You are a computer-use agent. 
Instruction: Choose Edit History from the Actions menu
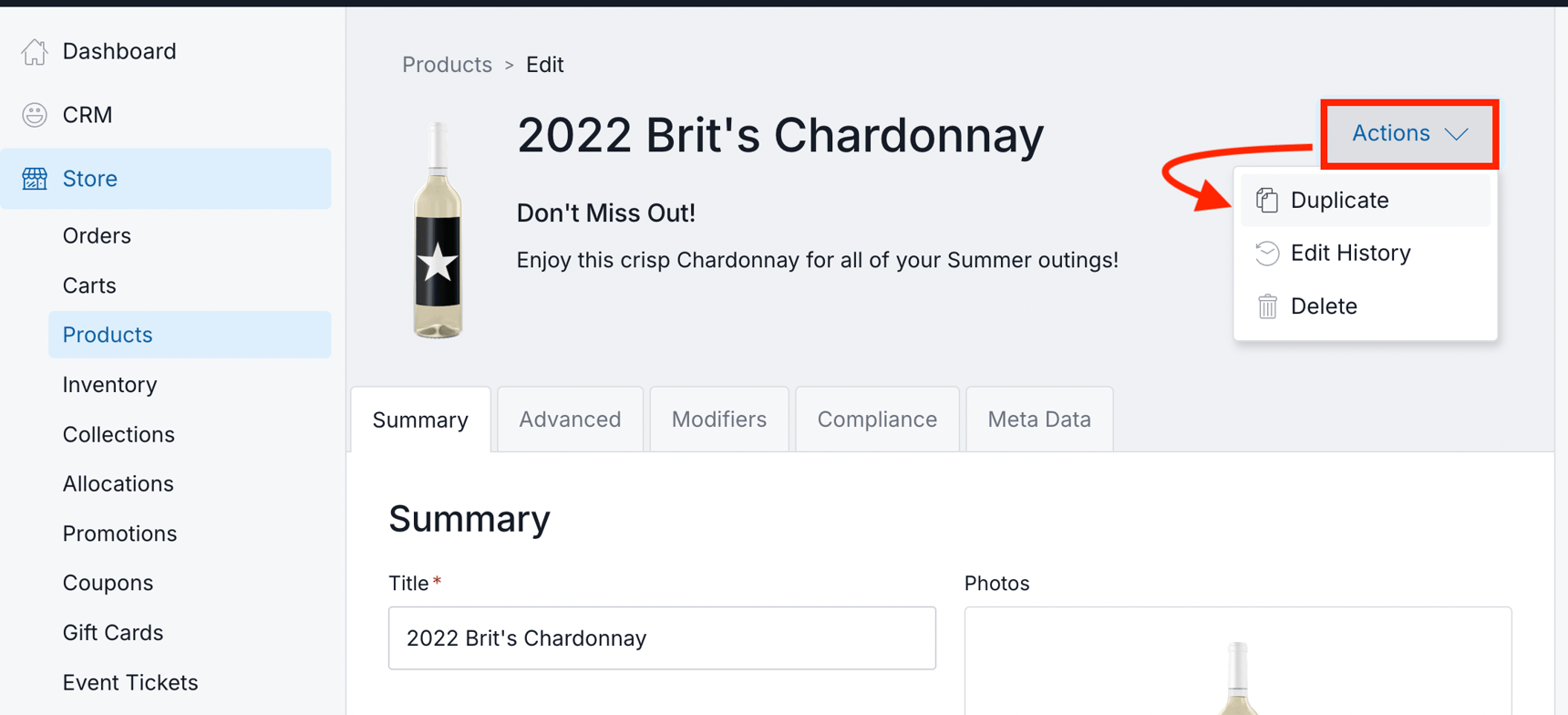point(1350,254)
